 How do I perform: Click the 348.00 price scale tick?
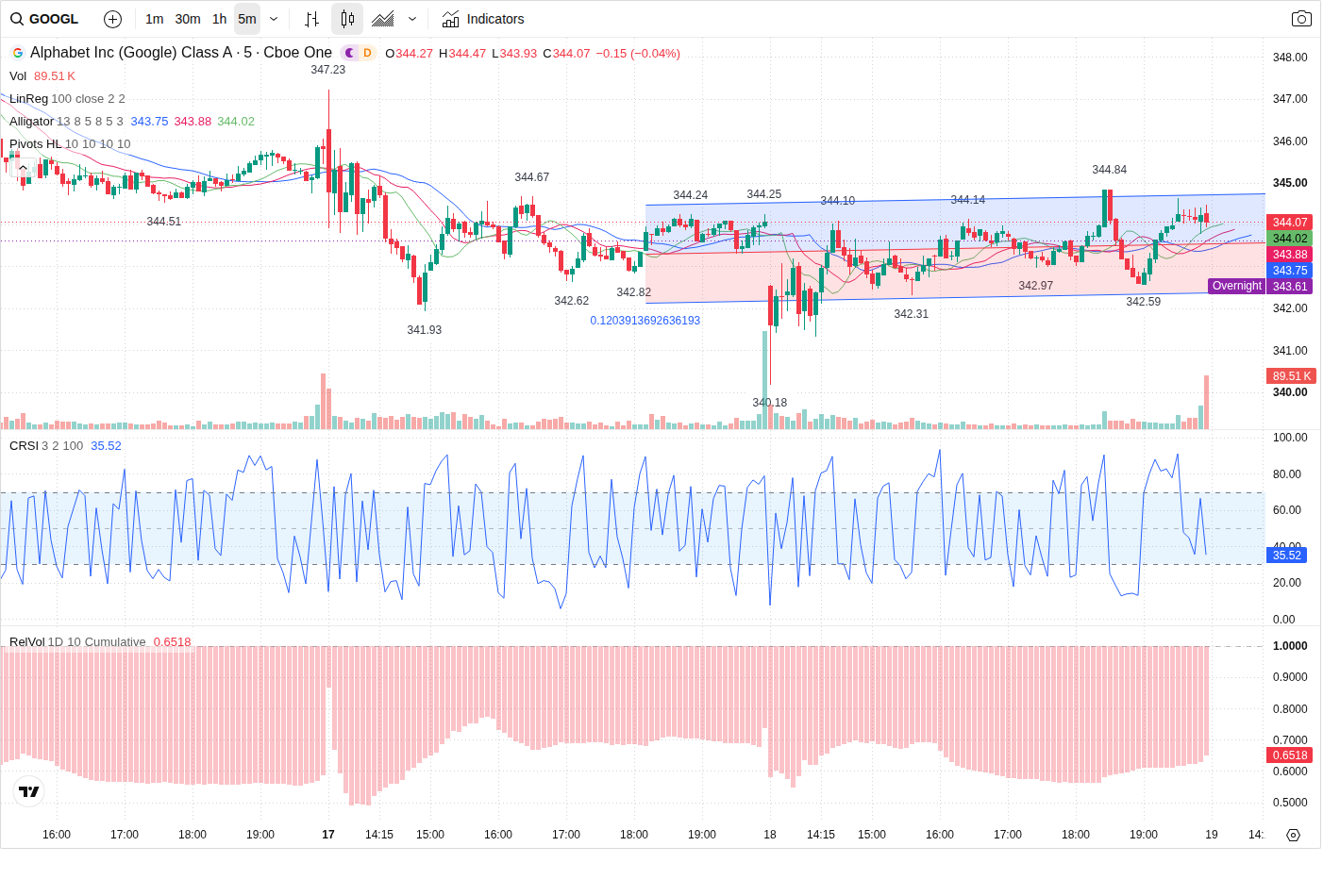point(1290,58)
